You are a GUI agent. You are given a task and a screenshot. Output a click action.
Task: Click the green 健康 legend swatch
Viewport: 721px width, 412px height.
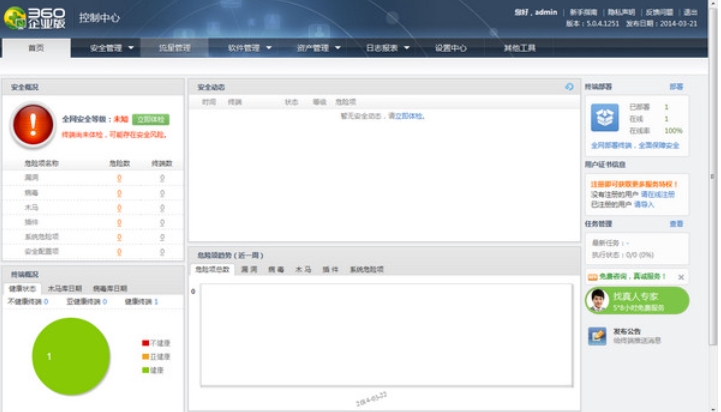click(145, 370)
